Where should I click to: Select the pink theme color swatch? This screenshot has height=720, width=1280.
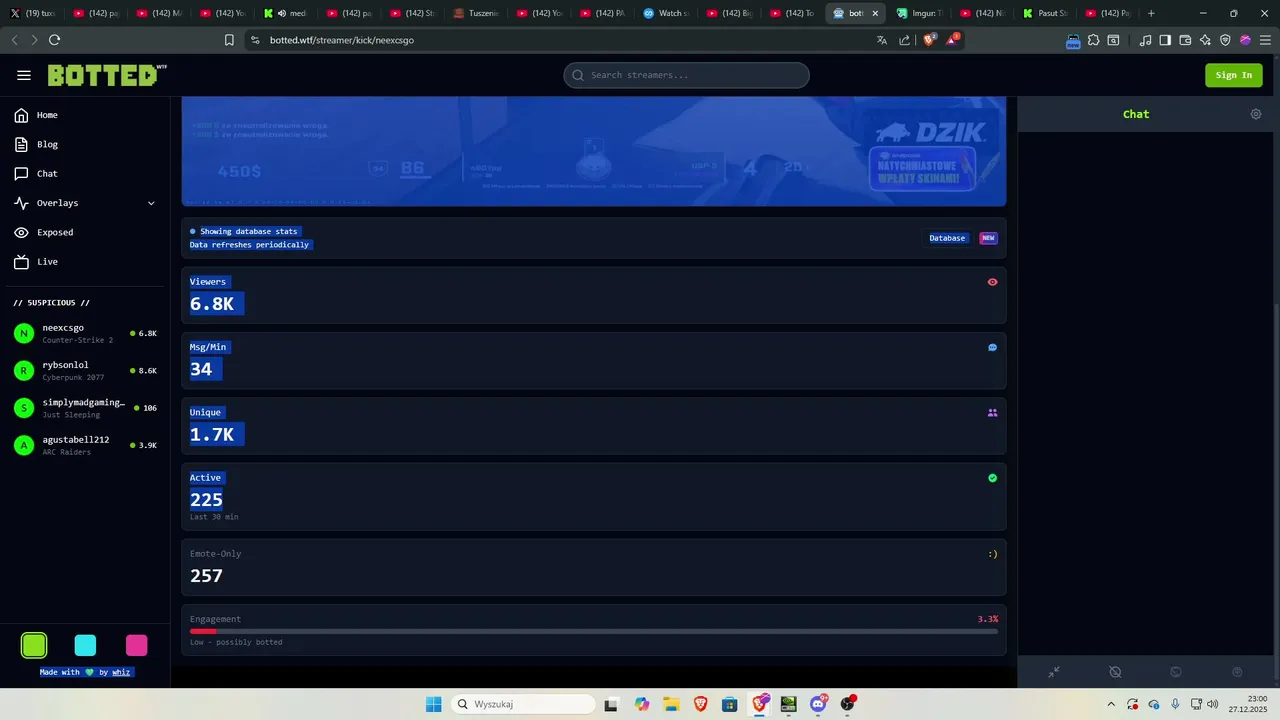(137, 645)
